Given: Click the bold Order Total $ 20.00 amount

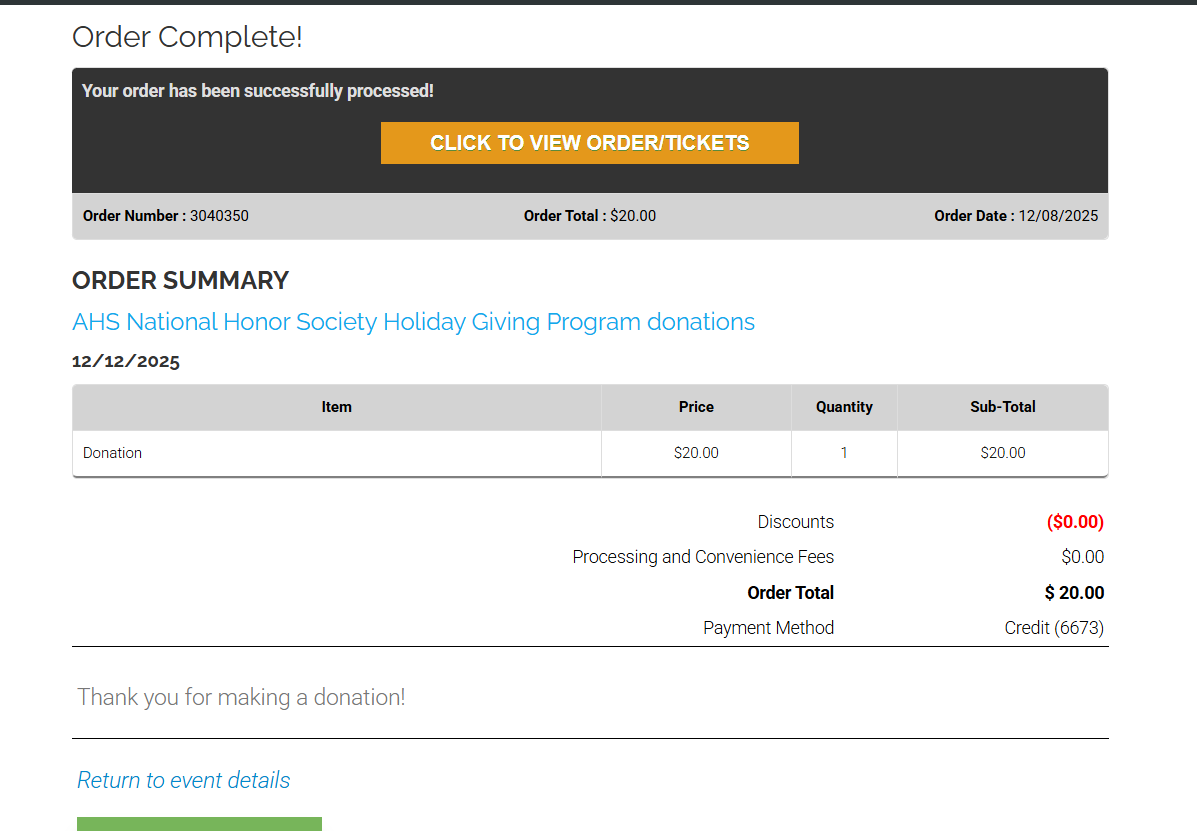Looking at the screenshot, I should point(1074,593).
